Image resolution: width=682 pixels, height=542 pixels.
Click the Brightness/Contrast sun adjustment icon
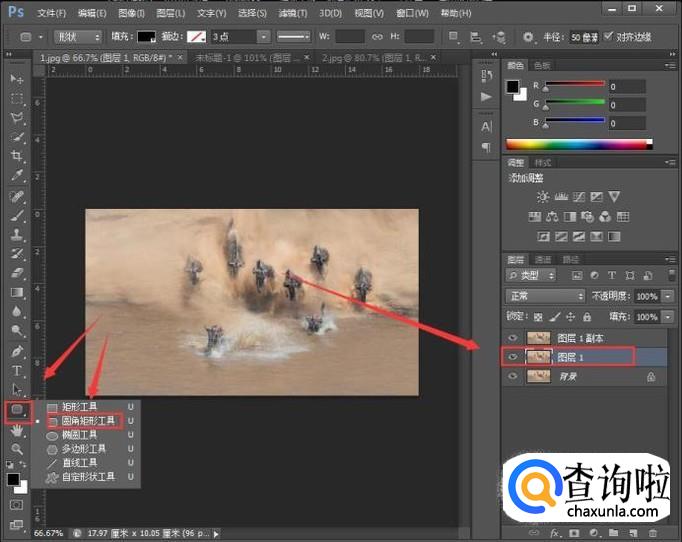pyautogui.click(x=543, y=197)
